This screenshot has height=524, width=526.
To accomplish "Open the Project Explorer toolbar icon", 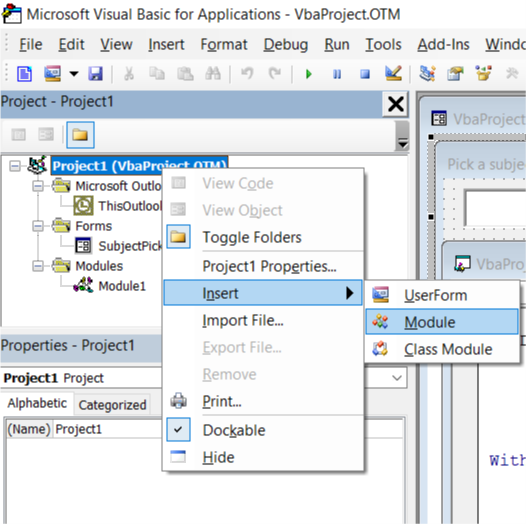I will [427, 73].
